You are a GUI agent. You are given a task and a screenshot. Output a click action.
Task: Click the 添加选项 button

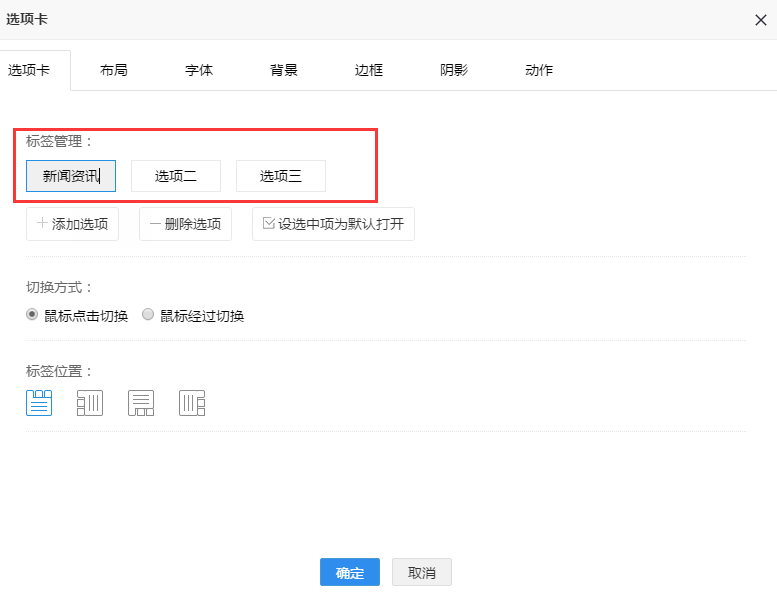72,224
